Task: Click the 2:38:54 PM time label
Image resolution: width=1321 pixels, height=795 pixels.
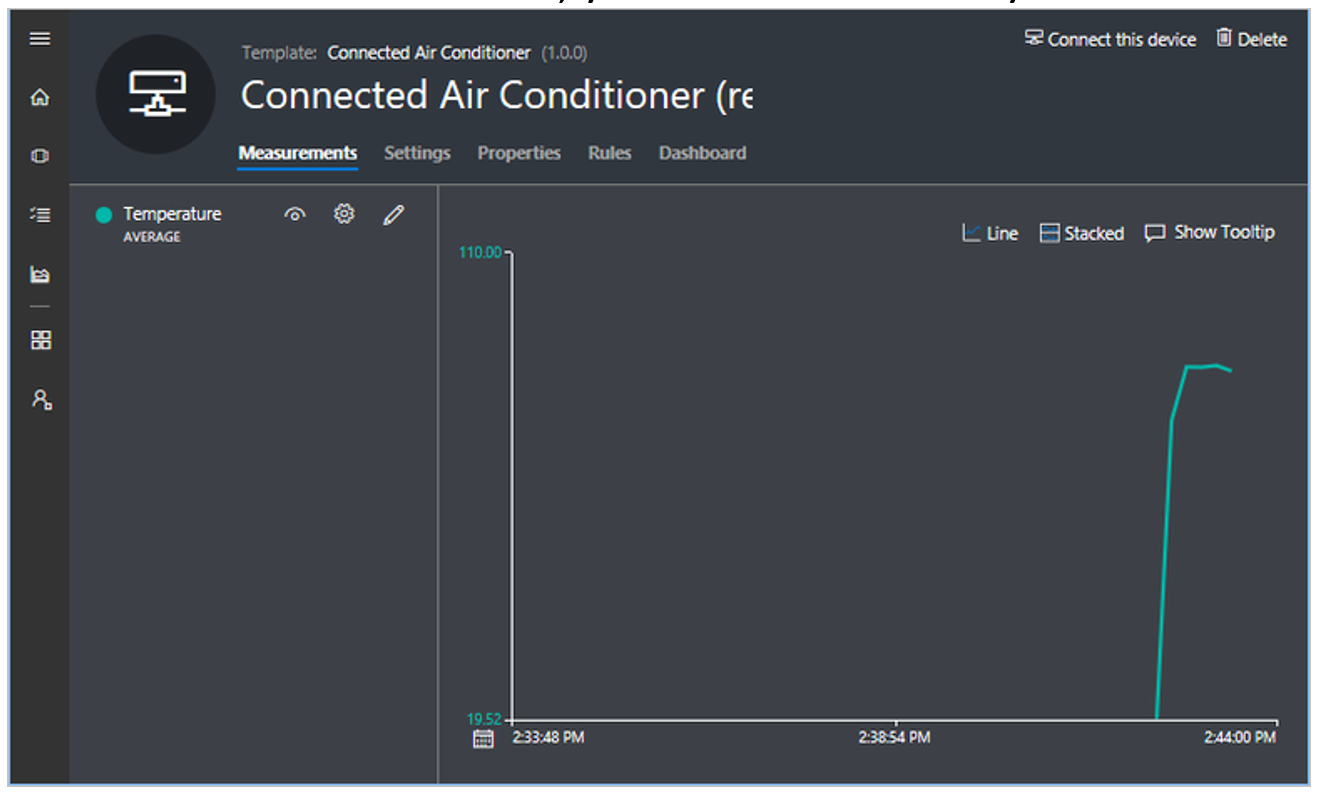Action: (894, 737)
